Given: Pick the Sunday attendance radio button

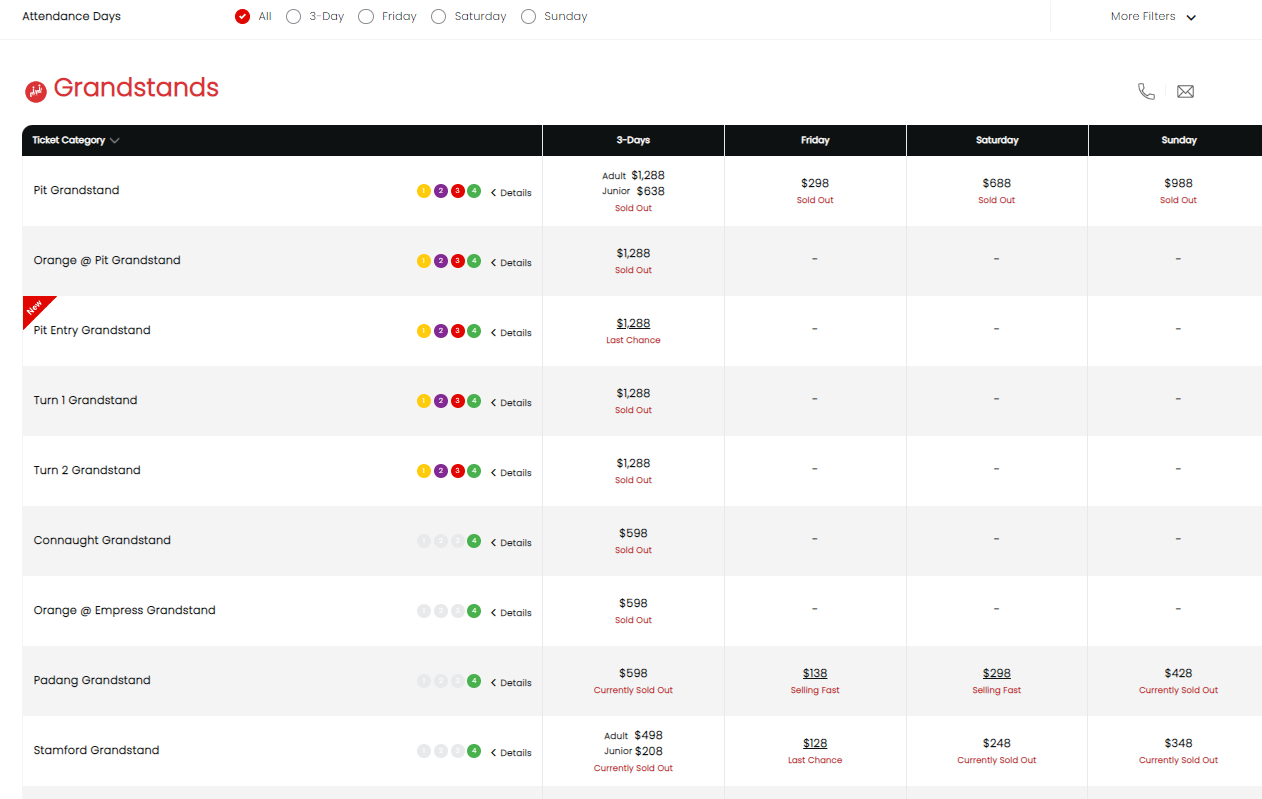Looking at the screenshot, I should 528,16.
